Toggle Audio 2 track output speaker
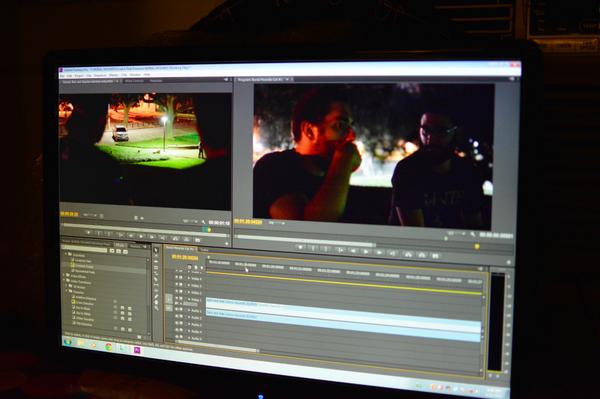 pyautogui.click(x=177, y=317)
